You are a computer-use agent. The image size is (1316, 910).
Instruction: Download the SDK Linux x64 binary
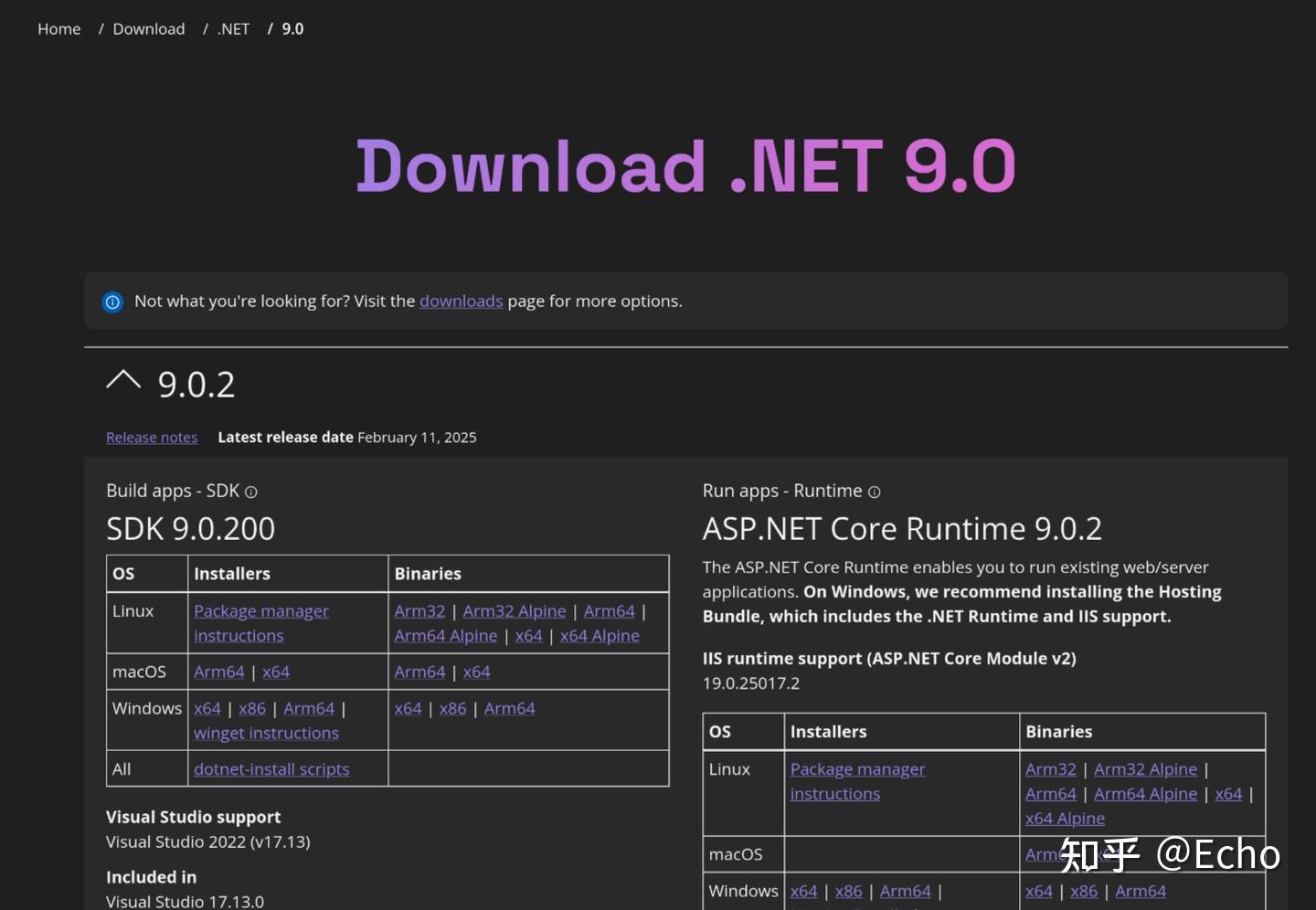point(529,636)
